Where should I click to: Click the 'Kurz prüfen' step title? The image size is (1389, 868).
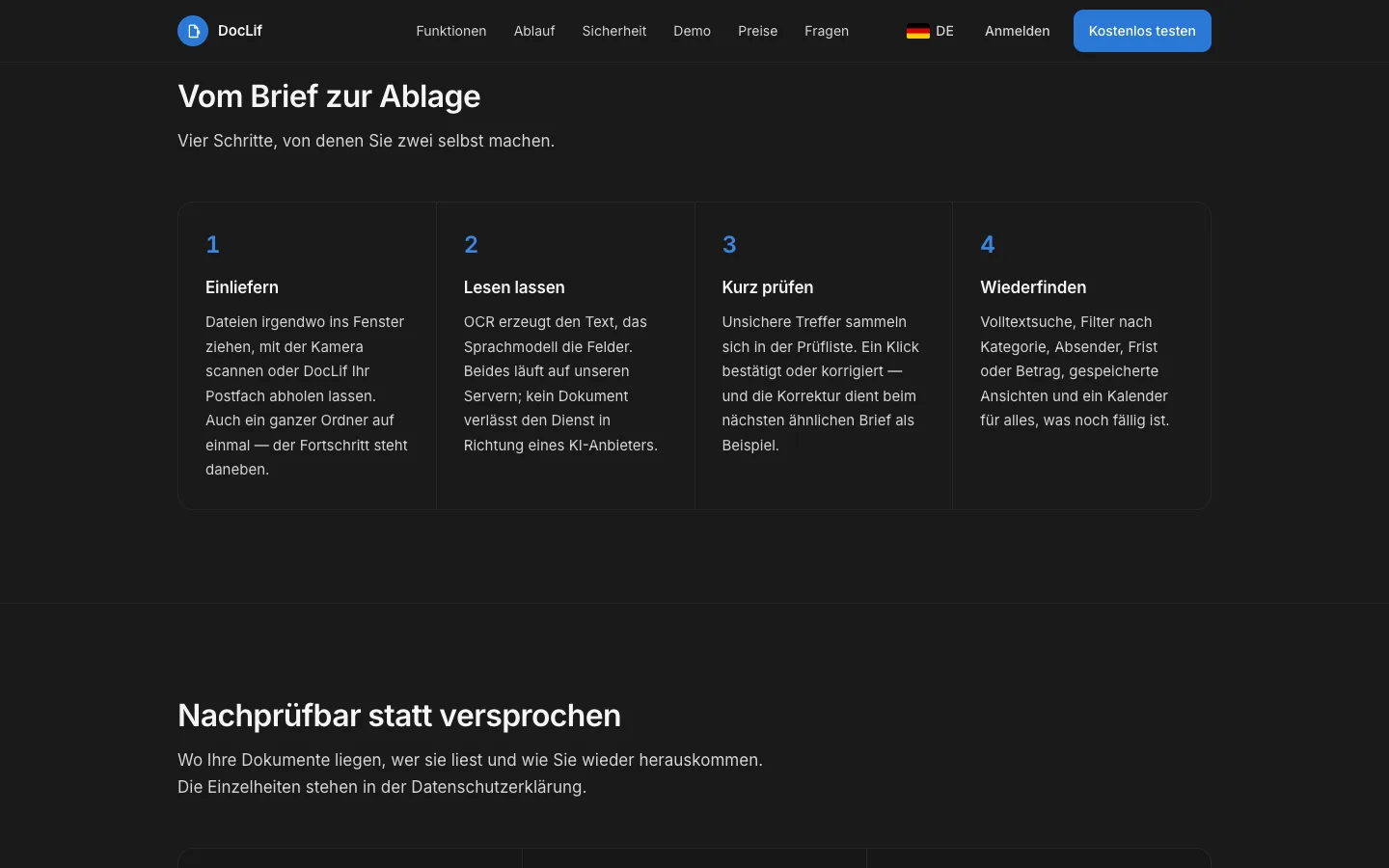768,287
